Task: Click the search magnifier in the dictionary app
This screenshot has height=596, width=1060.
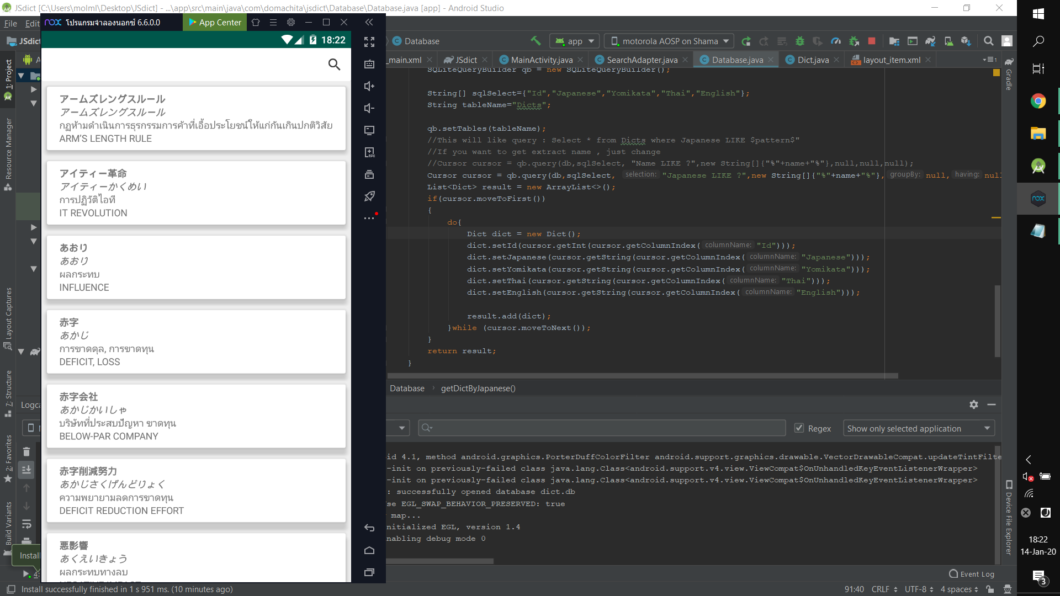Action: coord(334,64)
